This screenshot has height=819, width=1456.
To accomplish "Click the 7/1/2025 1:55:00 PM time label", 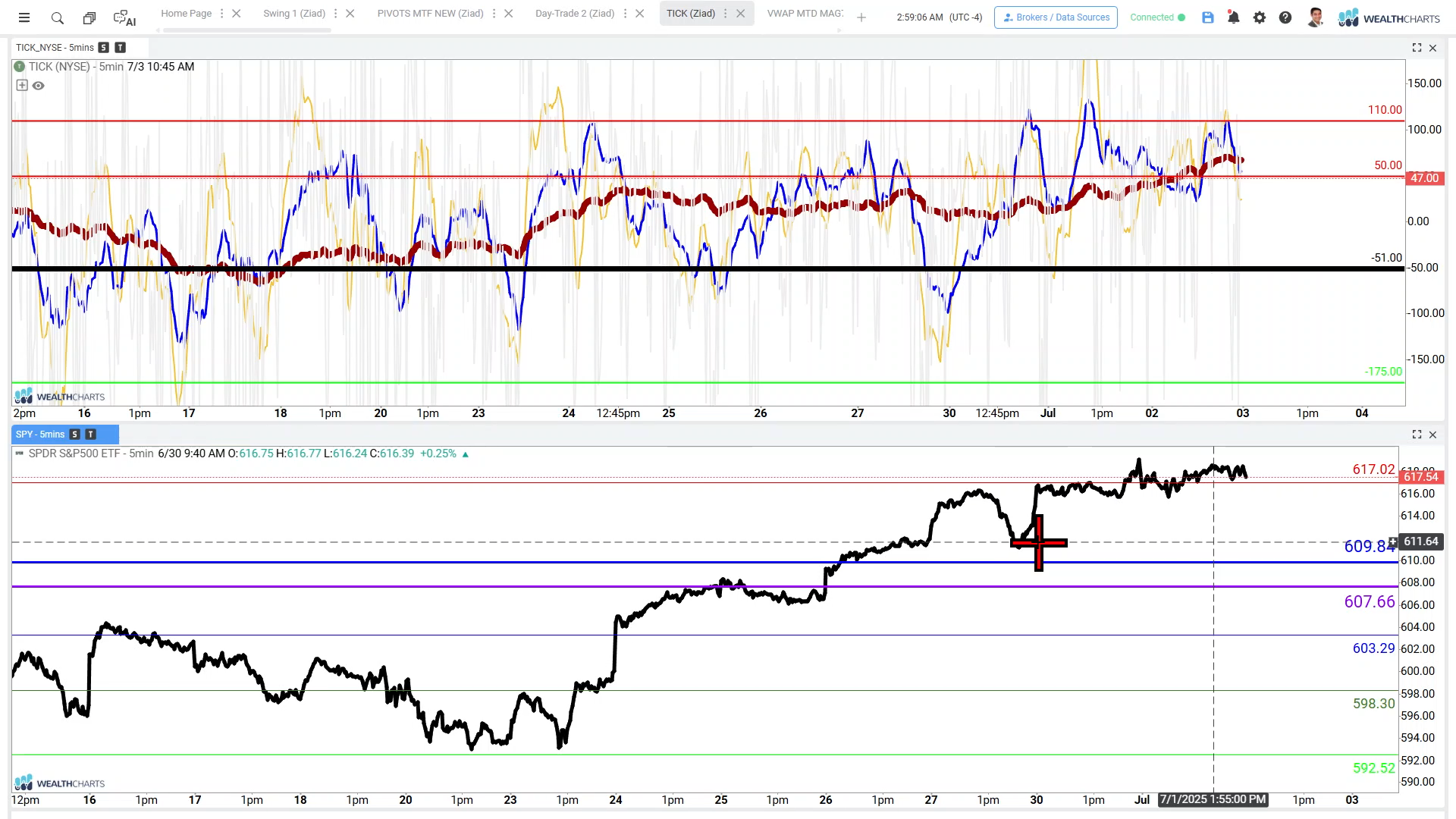I will pyautogui.click(x=1213, y=800).
